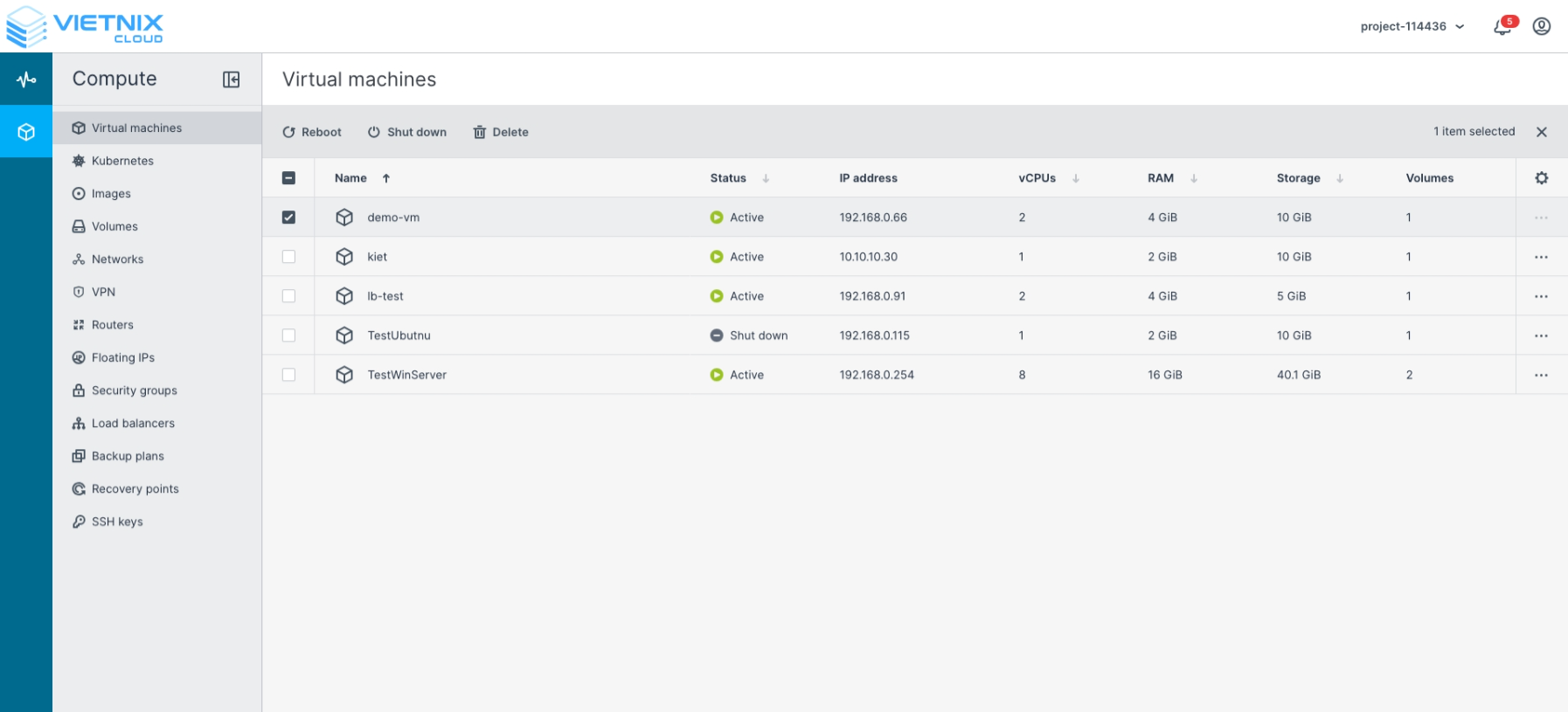Click the demo-vm cube icon
The height and width of the screenshot is (712, 1568).
click(x=344, y=218)
